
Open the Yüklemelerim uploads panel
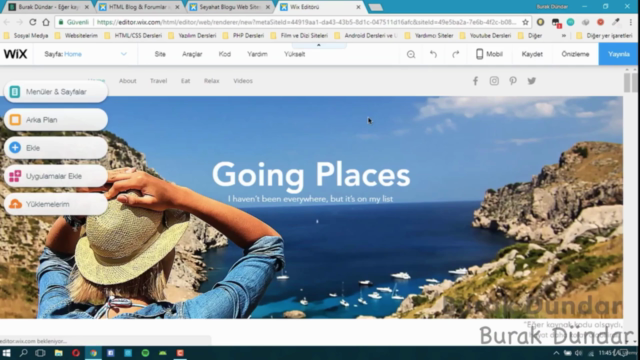pyautogui.click(x=56, y=204)
